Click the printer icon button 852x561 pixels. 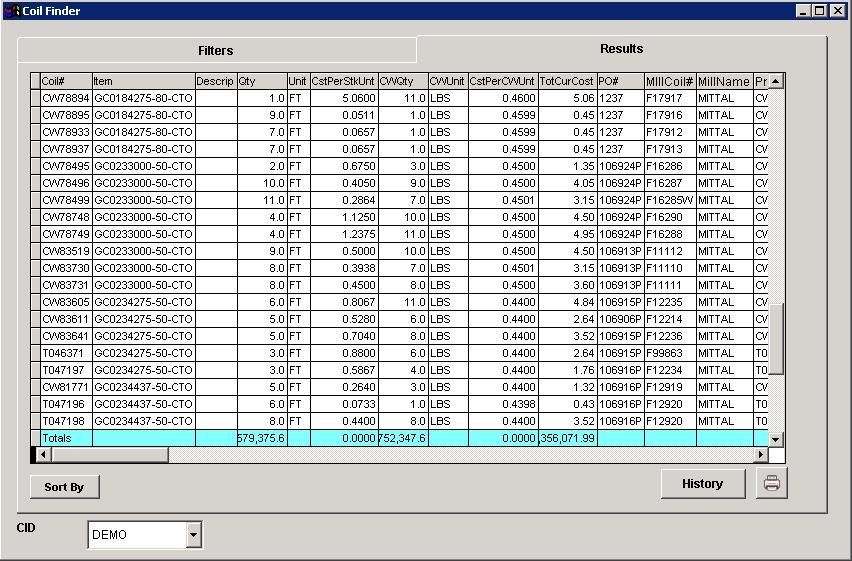772,484
